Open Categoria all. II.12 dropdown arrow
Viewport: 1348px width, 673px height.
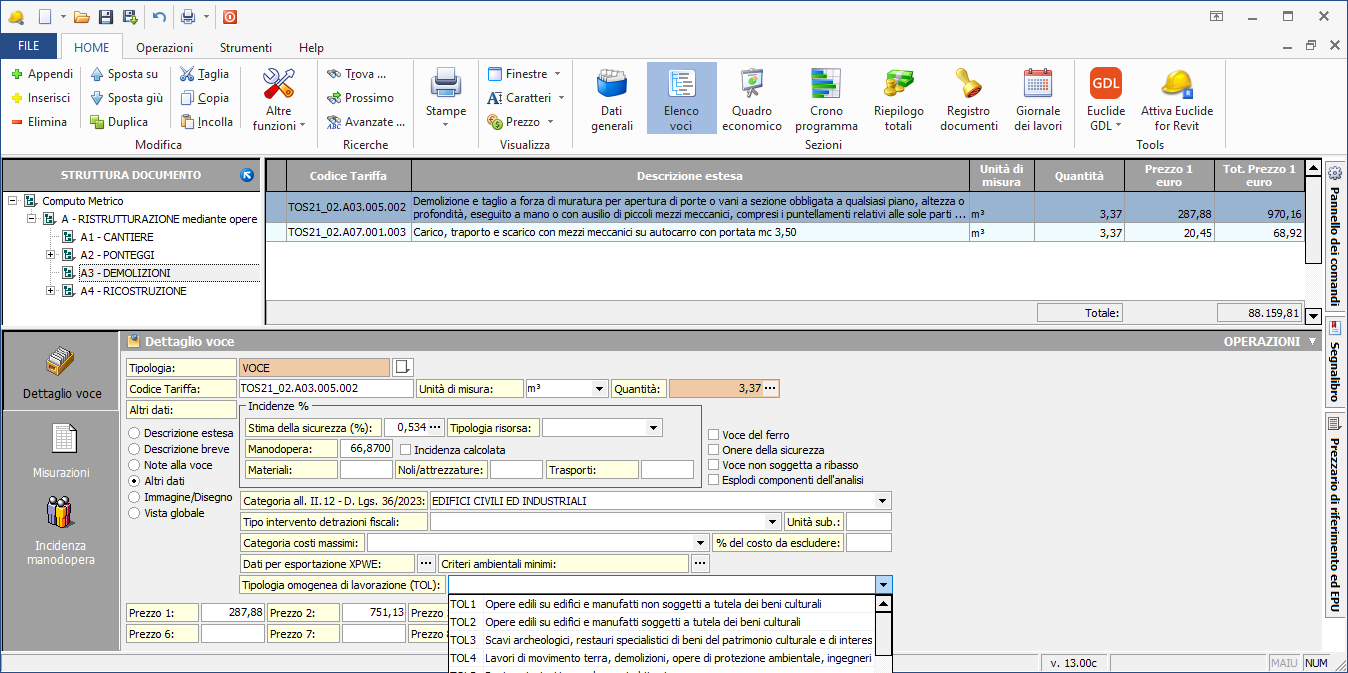882,501
